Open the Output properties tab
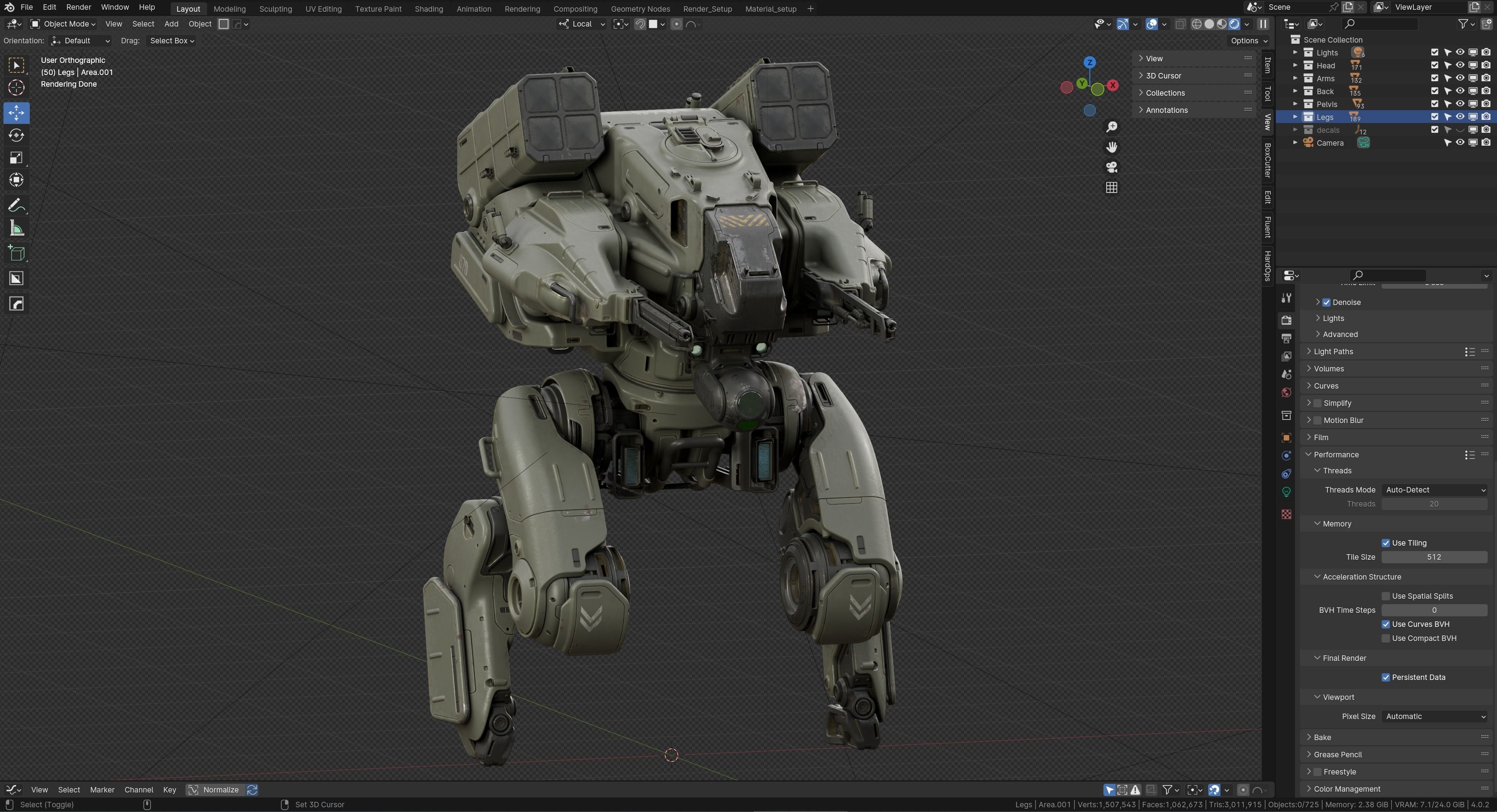 (x=1286, y=338)
